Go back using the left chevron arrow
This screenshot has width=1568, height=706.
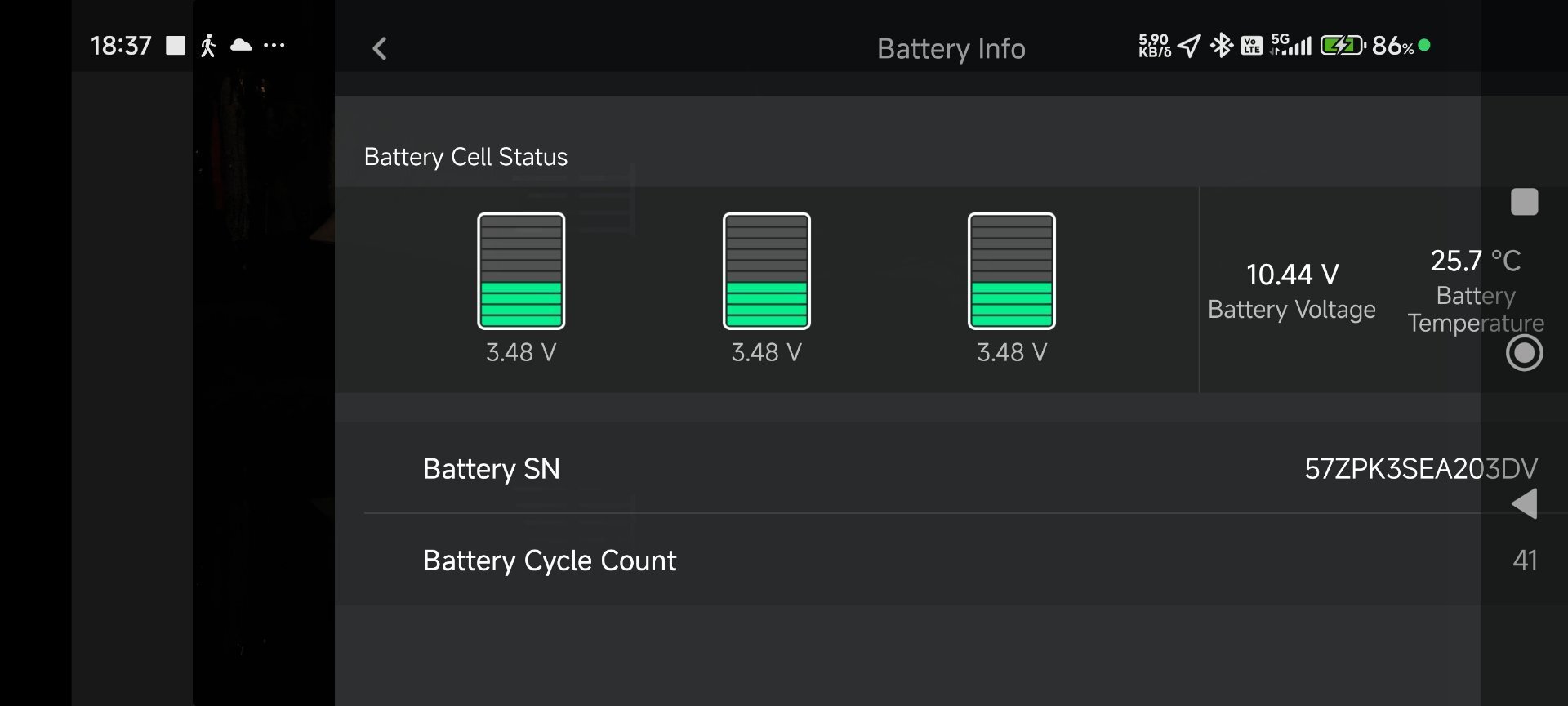(380, 48)
